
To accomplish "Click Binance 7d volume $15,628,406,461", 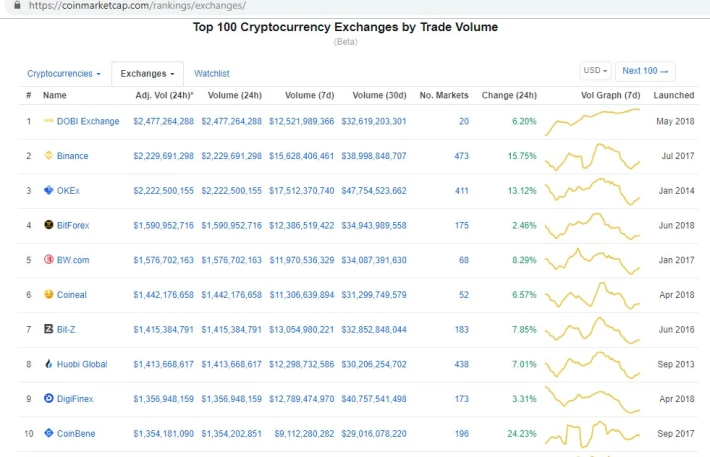I will point(302,156).
